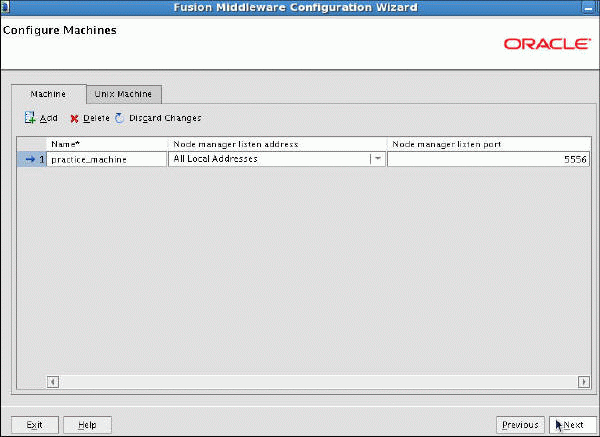Click the Node manager listen address header
Image resolution: width=600 pixels, height=437 pixels.
point(277,144)
